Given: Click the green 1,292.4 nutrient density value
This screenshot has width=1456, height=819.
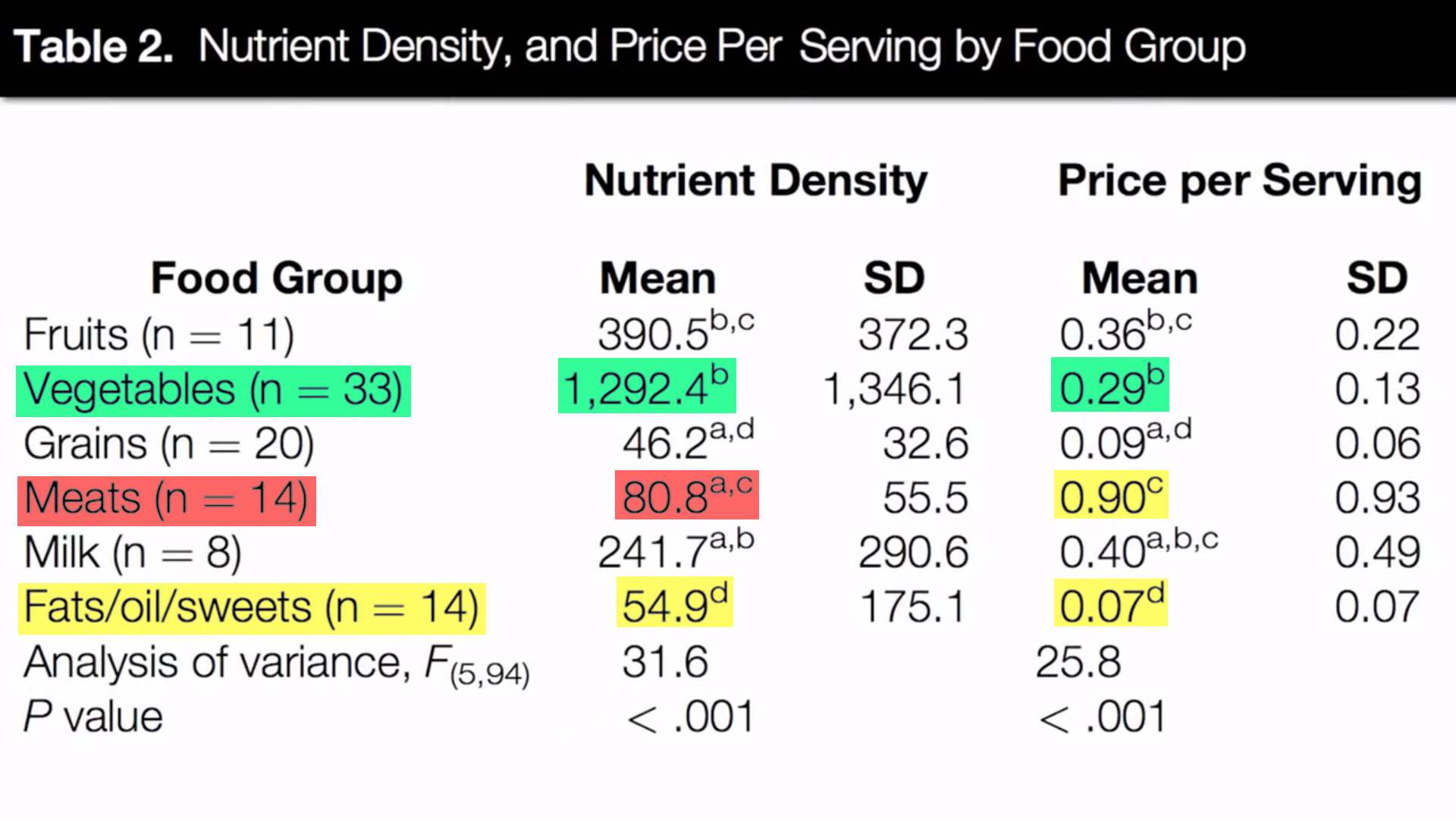Looking at the screenshot, I should tap(647, 386).
